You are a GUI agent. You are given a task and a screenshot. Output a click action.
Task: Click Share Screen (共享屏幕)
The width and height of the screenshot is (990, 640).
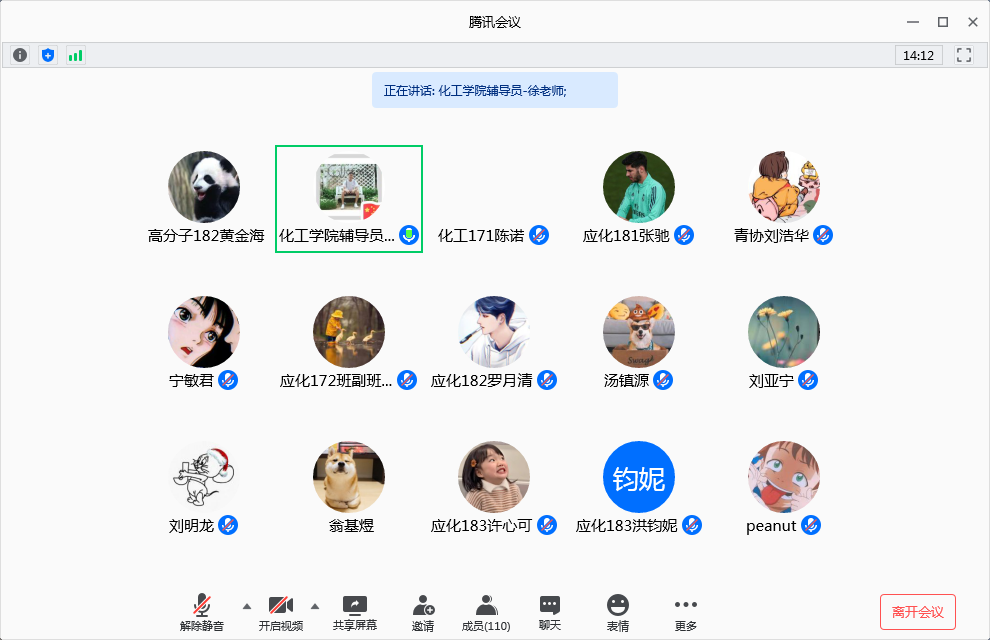point(355,613)
